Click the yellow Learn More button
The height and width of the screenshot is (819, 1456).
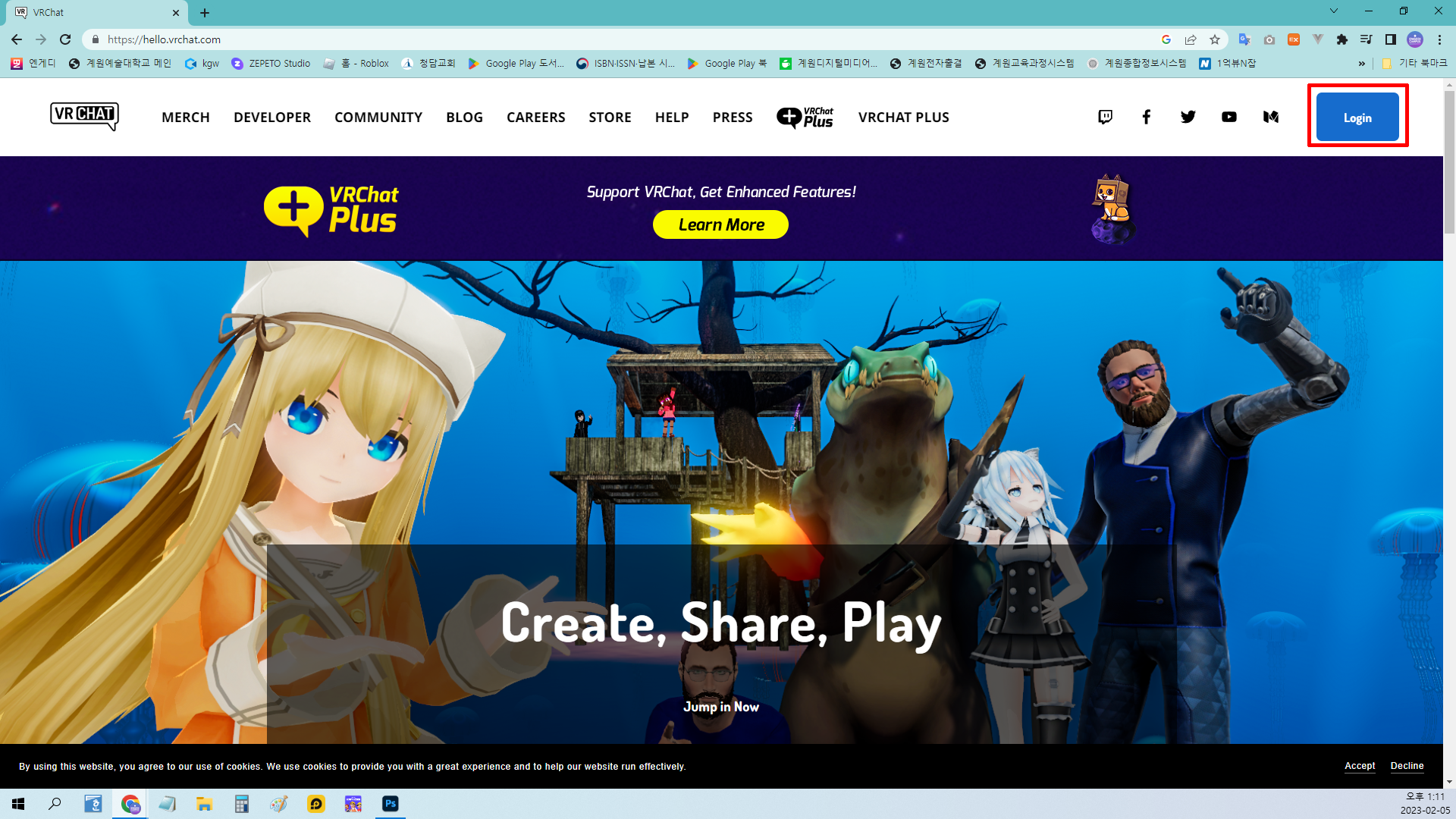pos(720,224)
